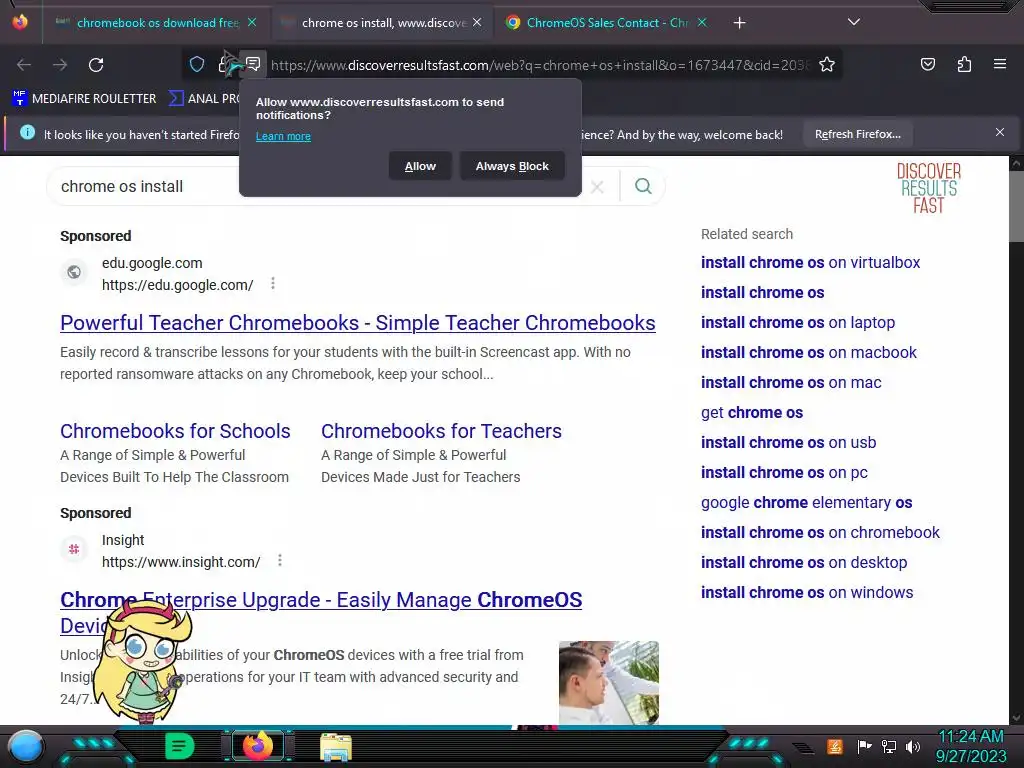This screenshot has width=1024, height=768.
Task: Open a new tab
Action: click(x=739, y=23)
